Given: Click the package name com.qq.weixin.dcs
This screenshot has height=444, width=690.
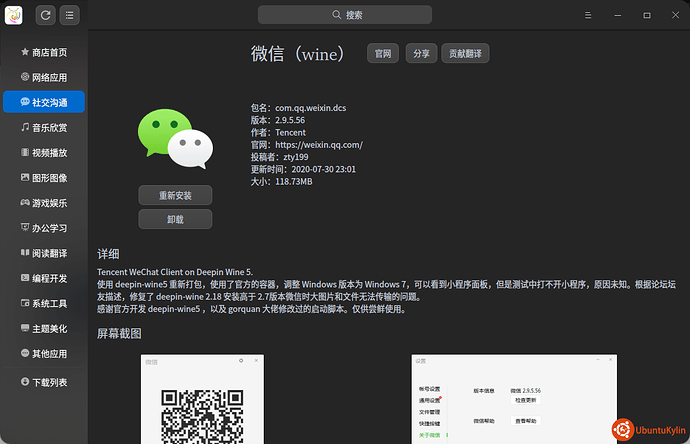Looking at the screenshot, I should [x=311, y=108].
